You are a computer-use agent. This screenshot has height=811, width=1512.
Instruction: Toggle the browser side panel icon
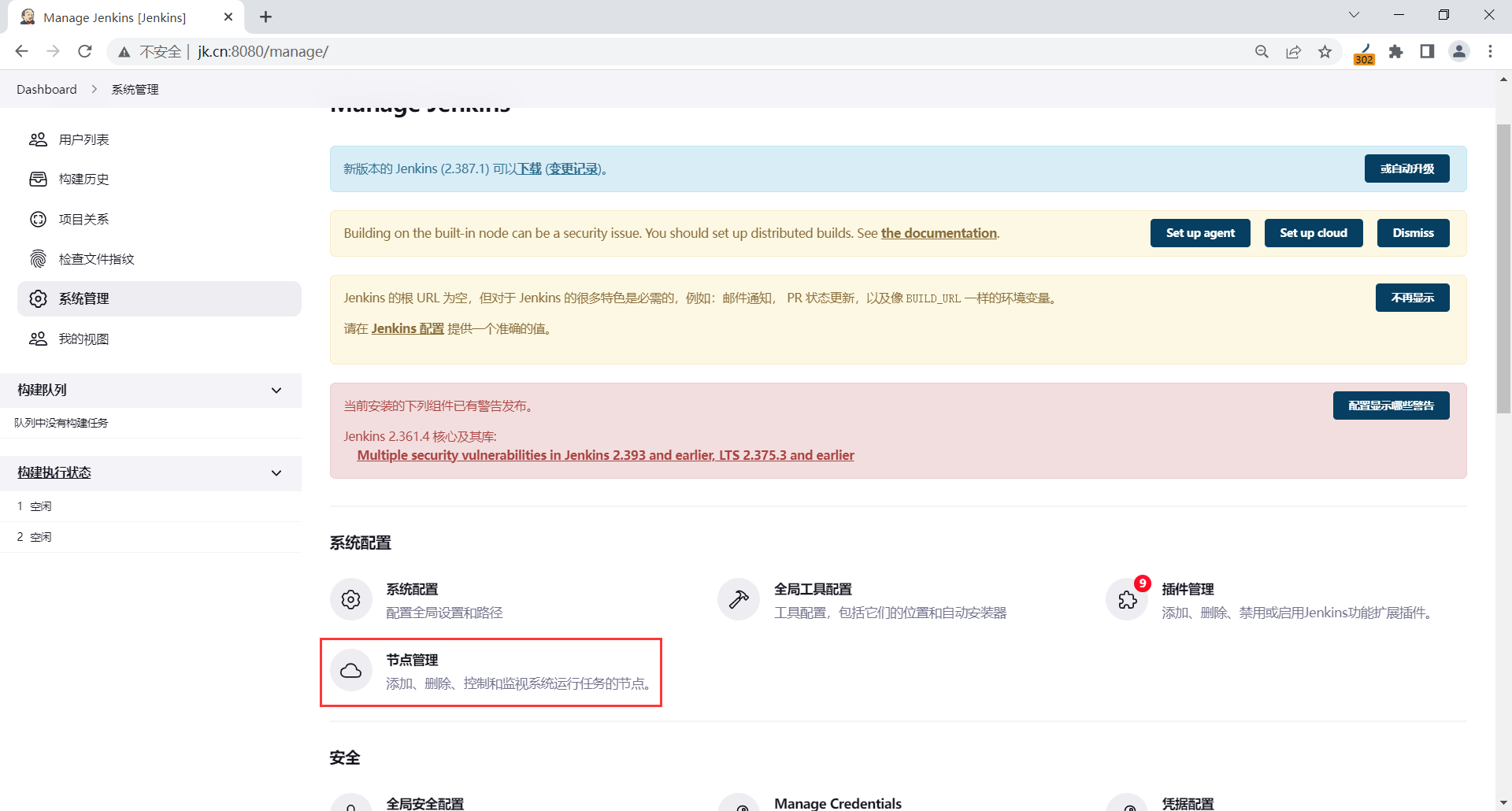(1427, 51)
